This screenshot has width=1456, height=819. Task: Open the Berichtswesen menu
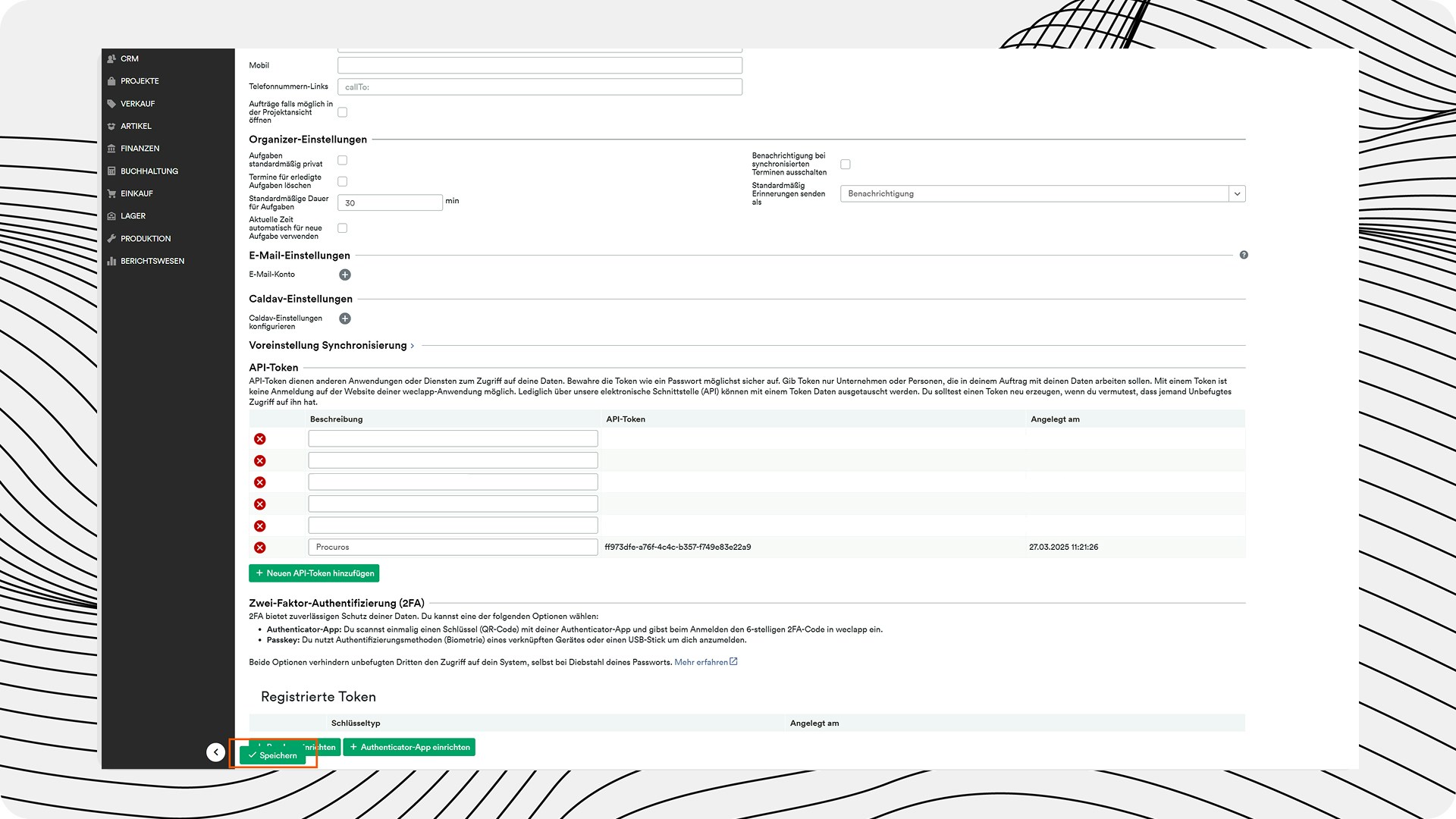point(152,261)
